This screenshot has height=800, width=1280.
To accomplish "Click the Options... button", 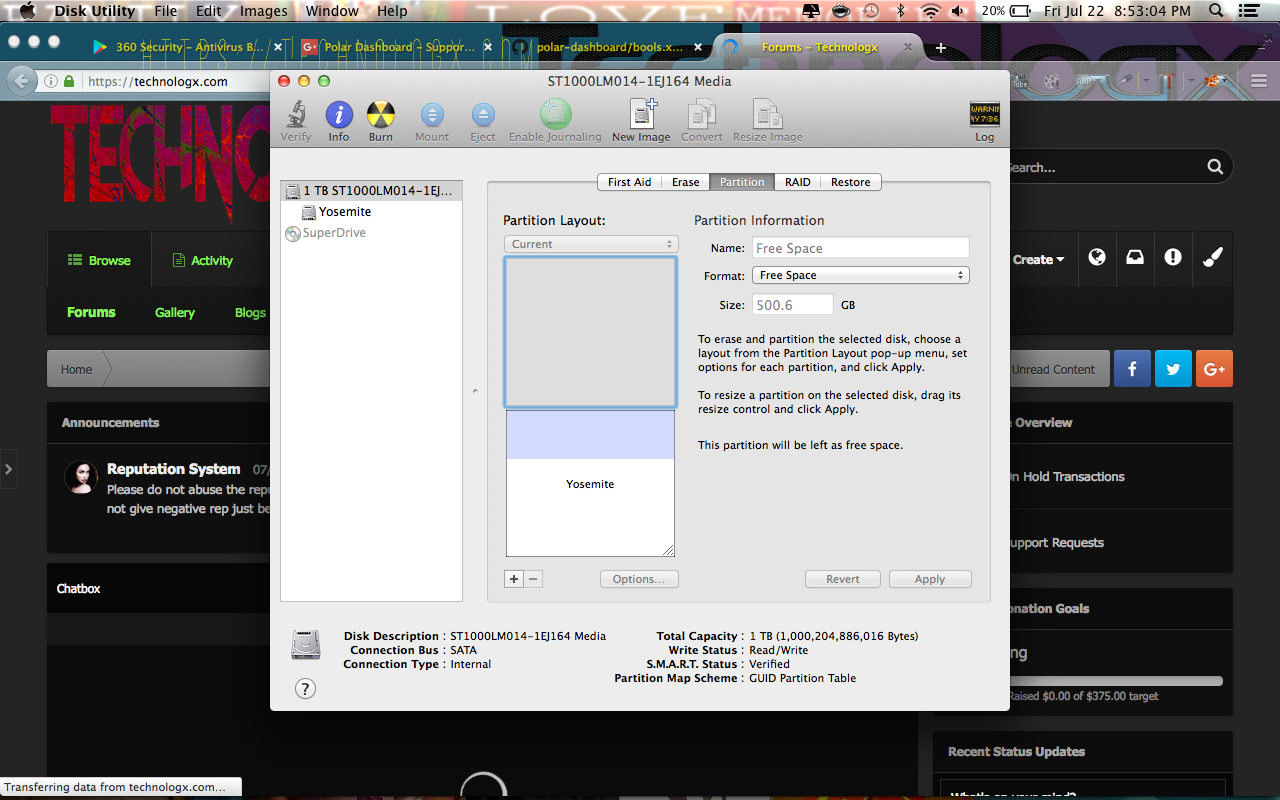I will (x=639, y=579).
